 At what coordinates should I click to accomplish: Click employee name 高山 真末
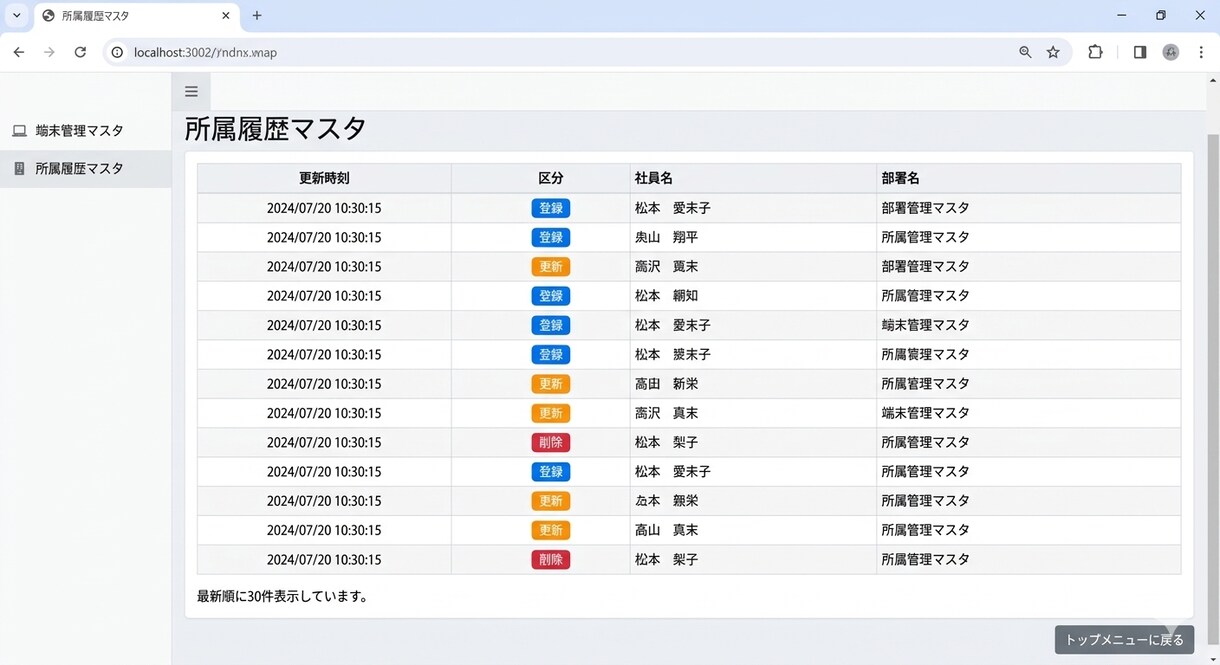tap(666, 530)
